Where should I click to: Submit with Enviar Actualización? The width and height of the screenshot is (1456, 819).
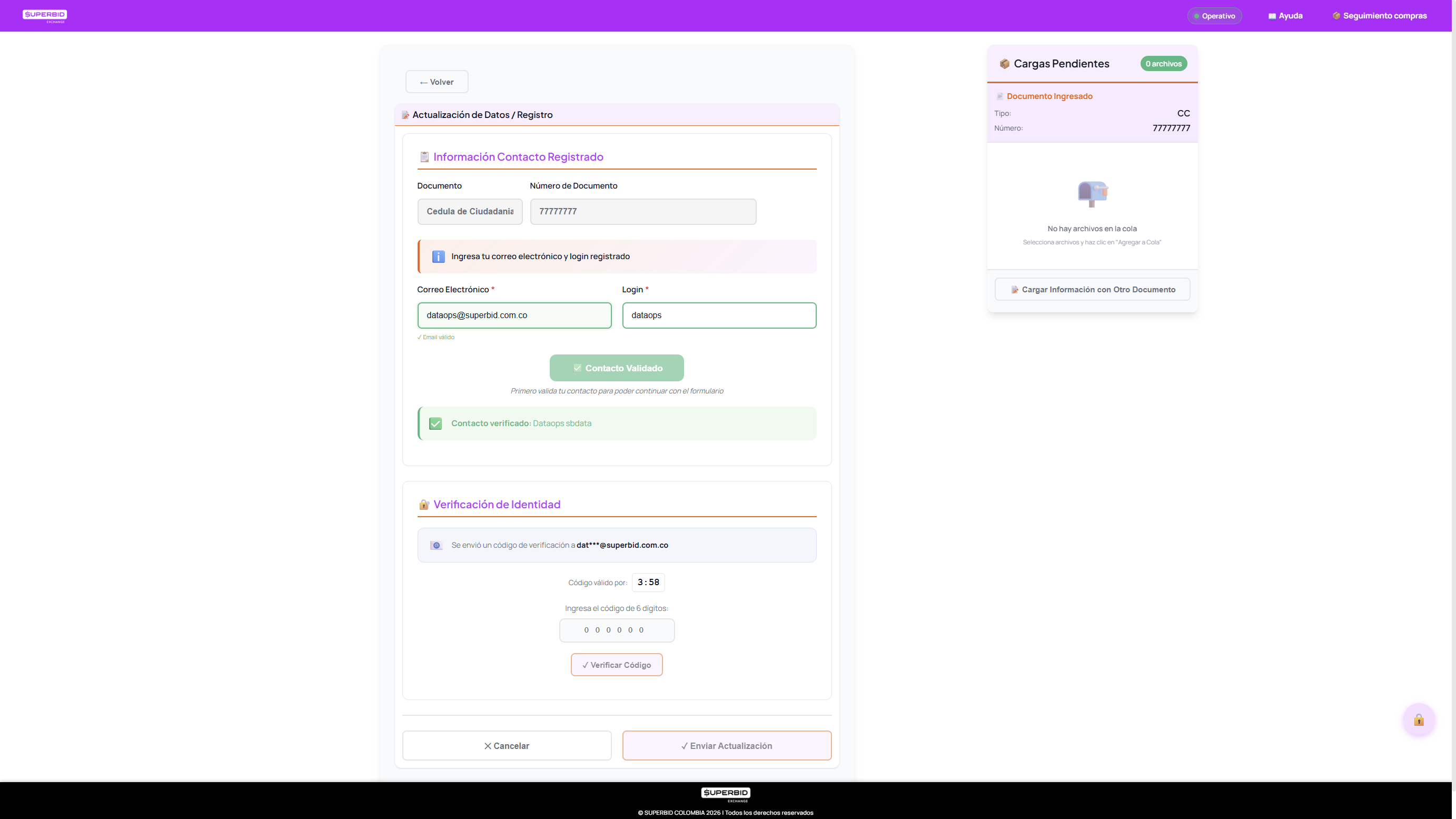point(727,745)
